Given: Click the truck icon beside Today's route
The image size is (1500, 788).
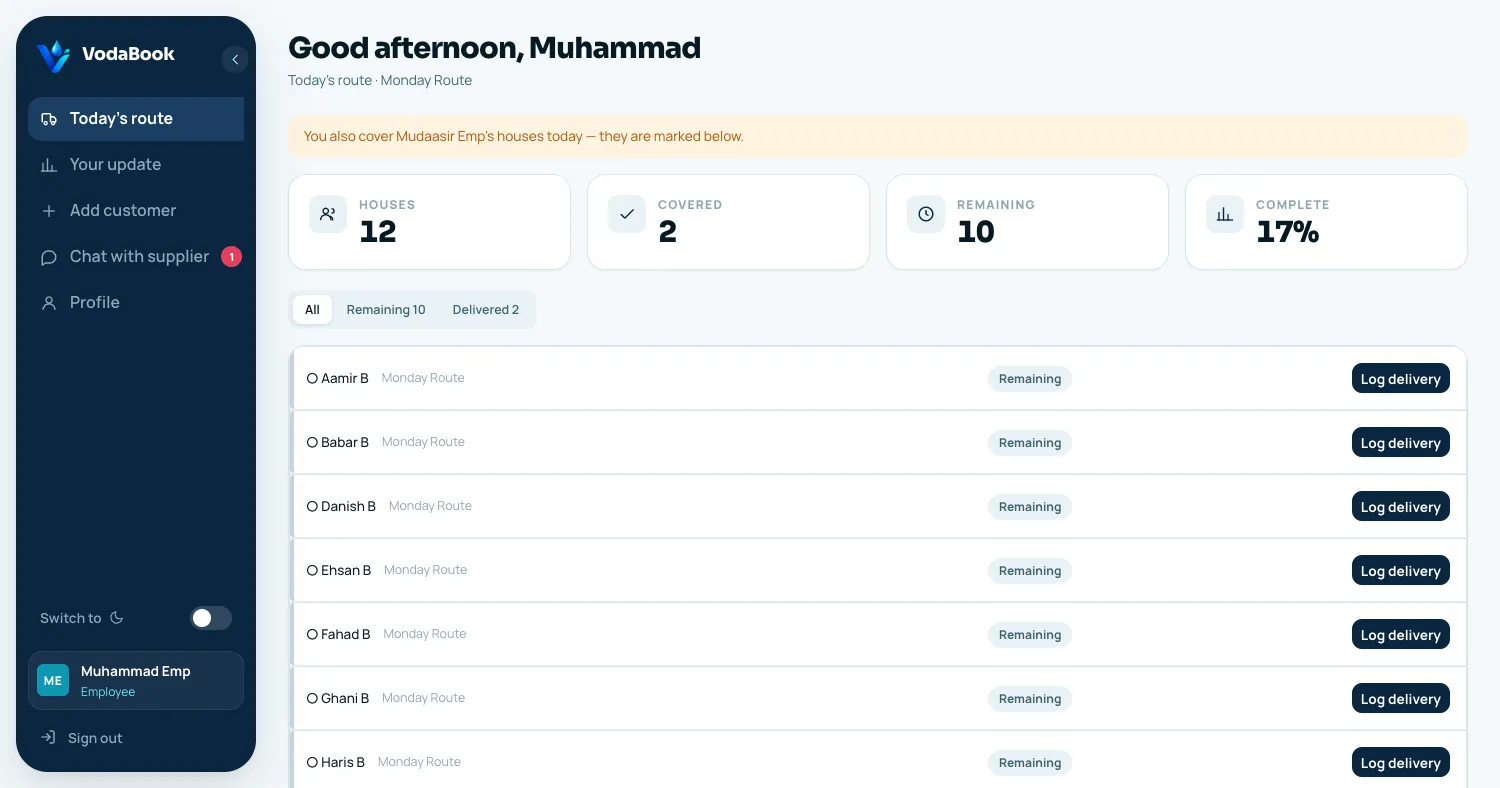Looking at the screenshot, I should 48,119.
